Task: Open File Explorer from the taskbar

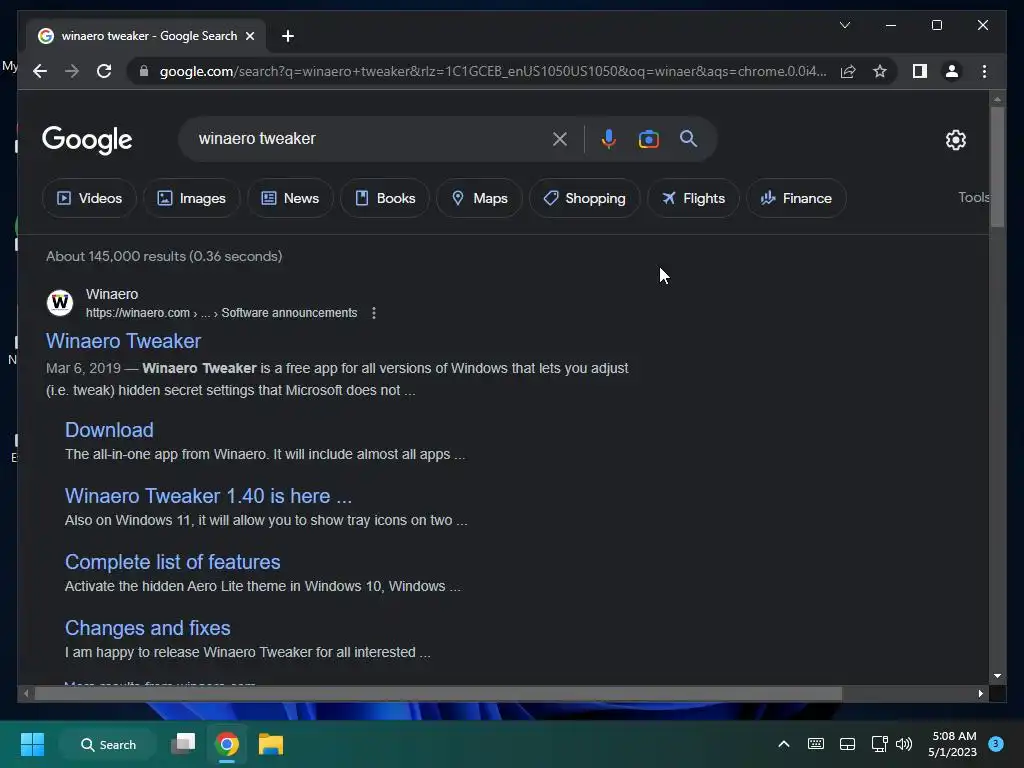Action: pos(270,744)
